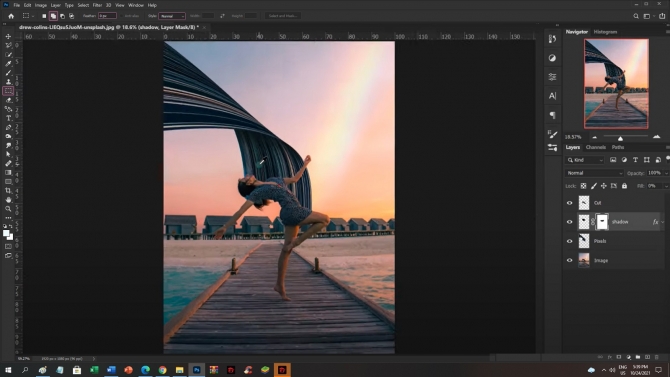Select the Hand tool

tap(8, 200)
